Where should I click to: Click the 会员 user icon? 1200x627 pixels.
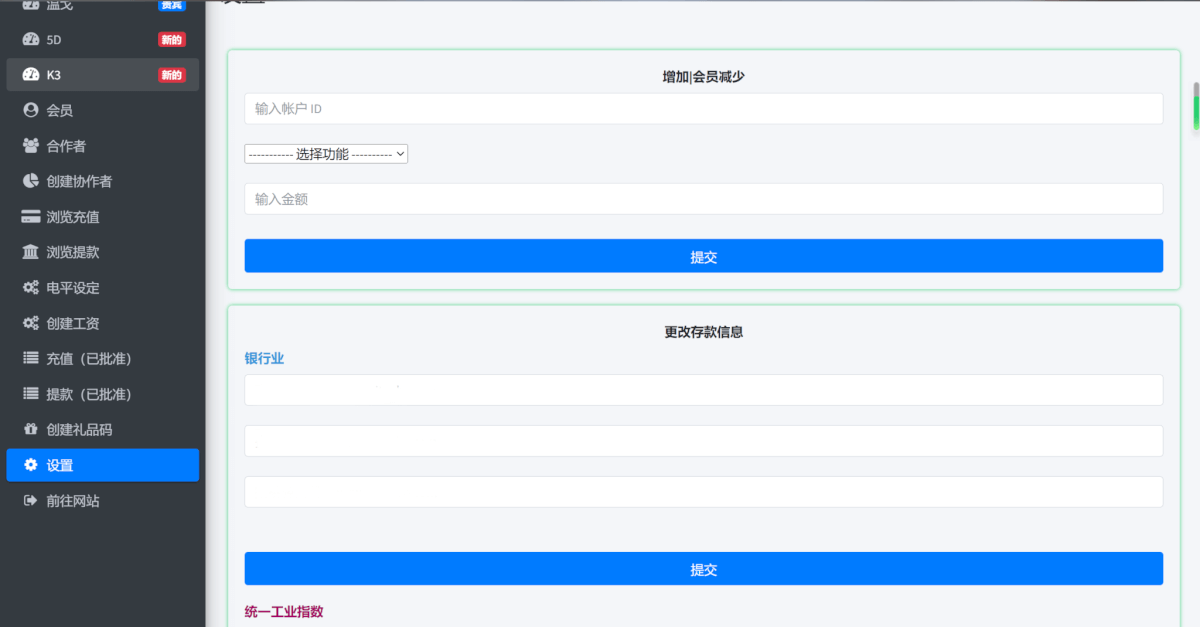click(30, 110)
